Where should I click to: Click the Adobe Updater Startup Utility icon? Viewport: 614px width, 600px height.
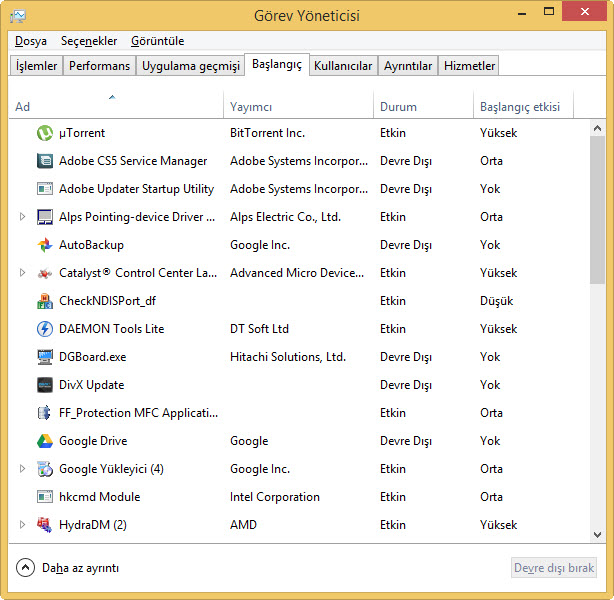click(45, 189)
